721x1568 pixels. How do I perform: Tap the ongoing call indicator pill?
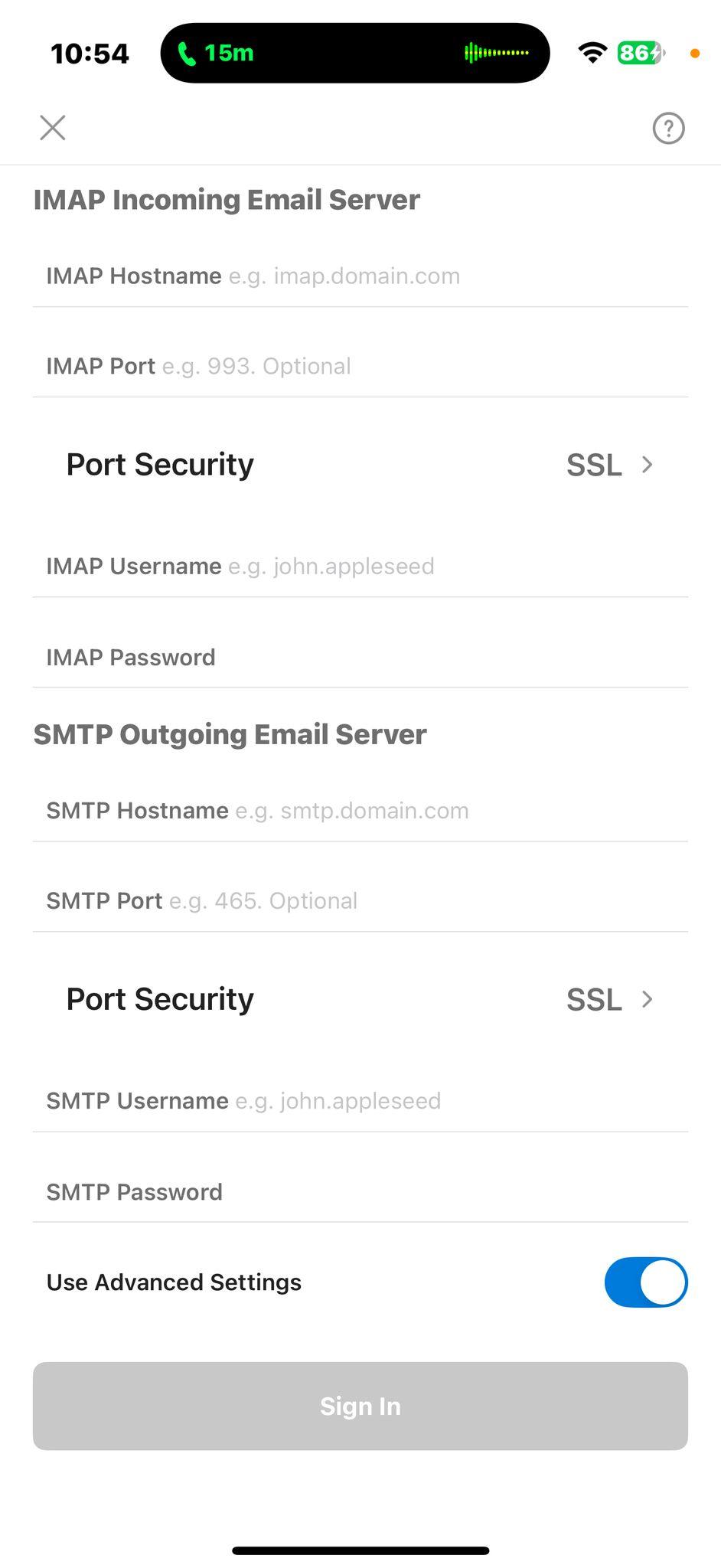(x=355, y=53)
